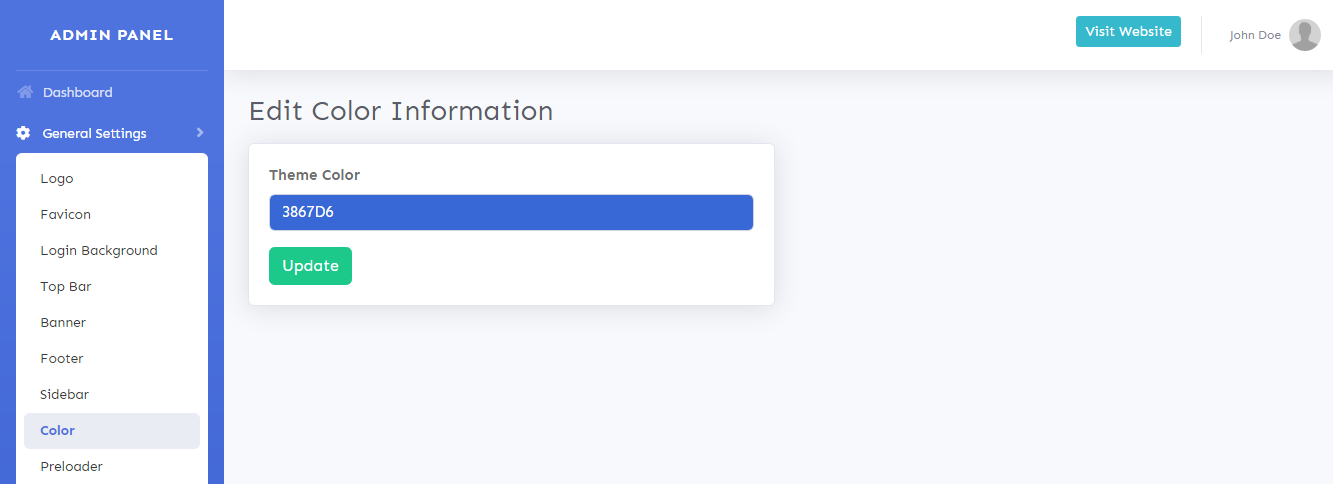Open the Sidebar settings page
Viewport: 1333px width, 484px height.
64,394
